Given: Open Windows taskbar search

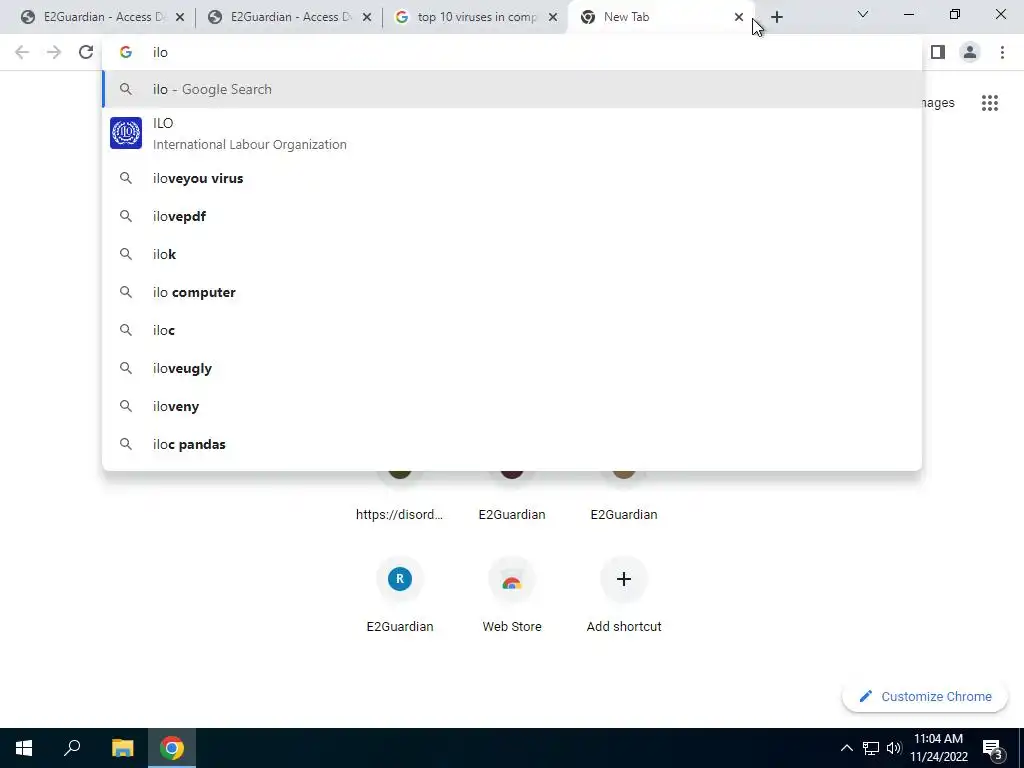Looking at the screenshot, I should (72, 748).
